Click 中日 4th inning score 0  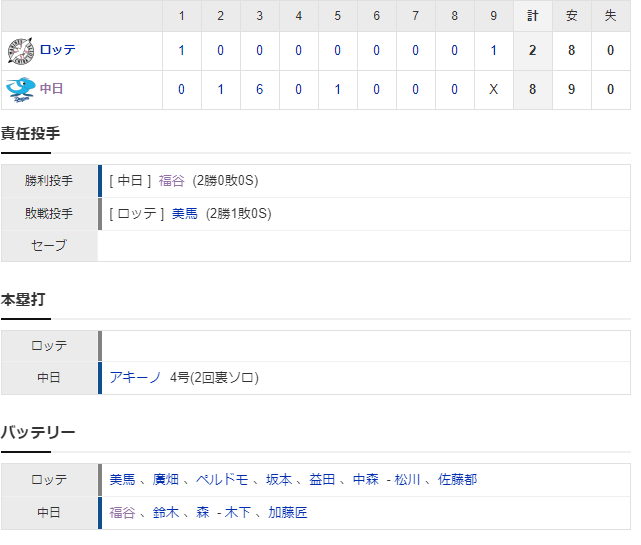[x=299, y=90]
